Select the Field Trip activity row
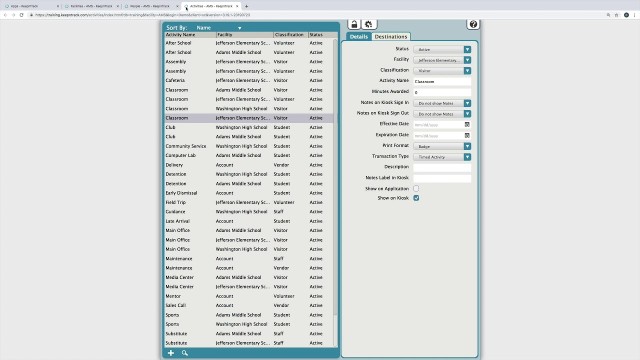 [249, 202]
